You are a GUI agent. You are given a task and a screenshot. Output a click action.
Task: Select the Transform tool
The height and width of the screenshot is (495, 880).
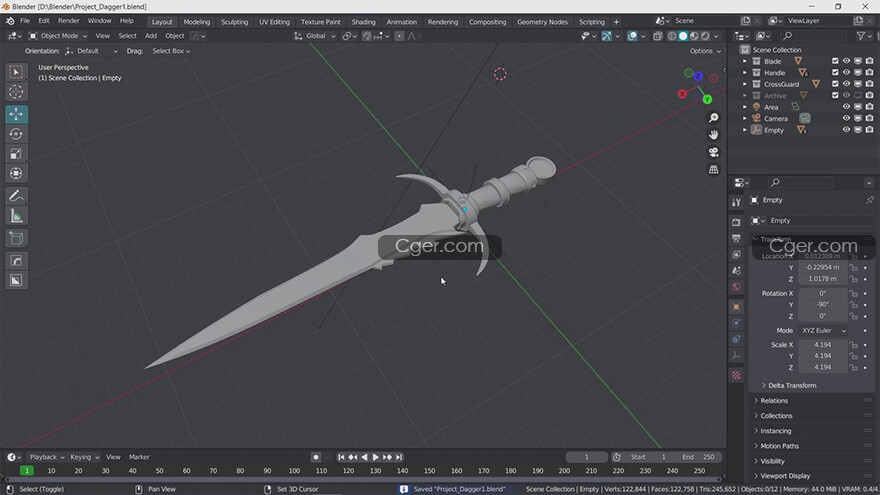pos(16,173)
